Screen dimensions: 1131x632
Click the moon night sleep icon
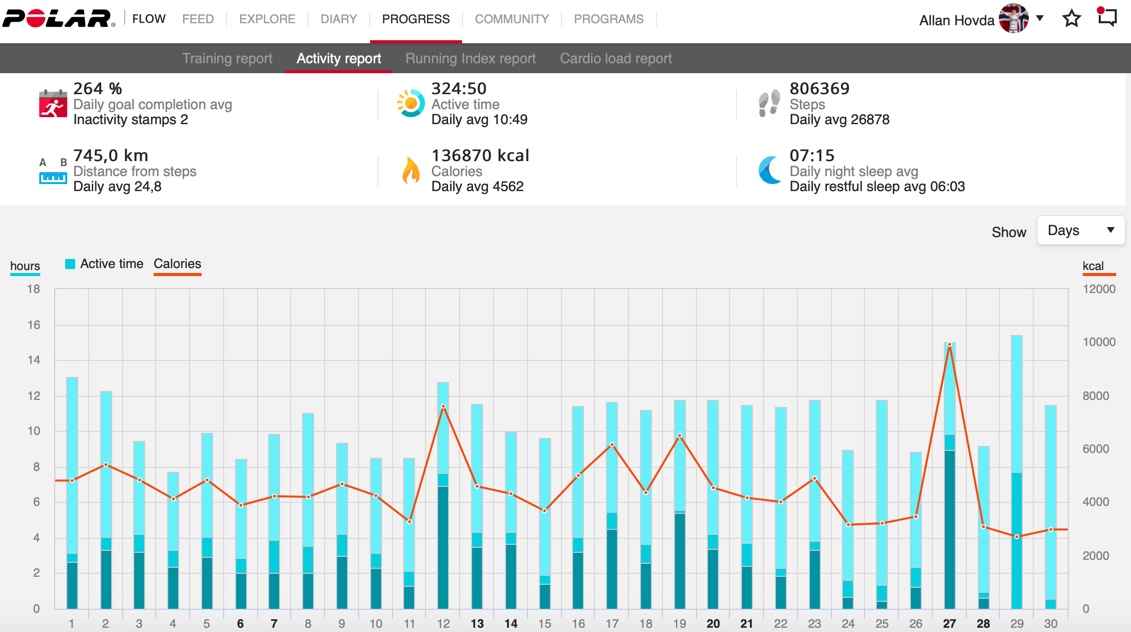click(x=769, y=169)
